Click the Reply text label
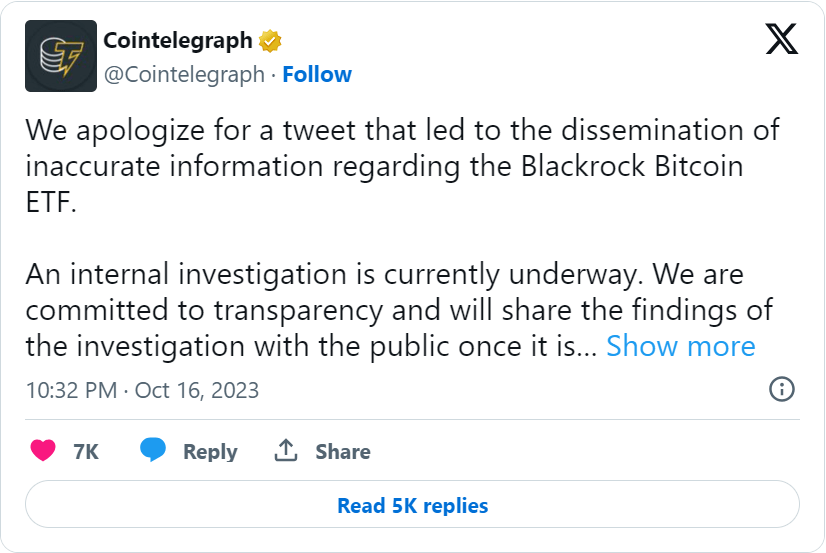 tap(210, 452)
